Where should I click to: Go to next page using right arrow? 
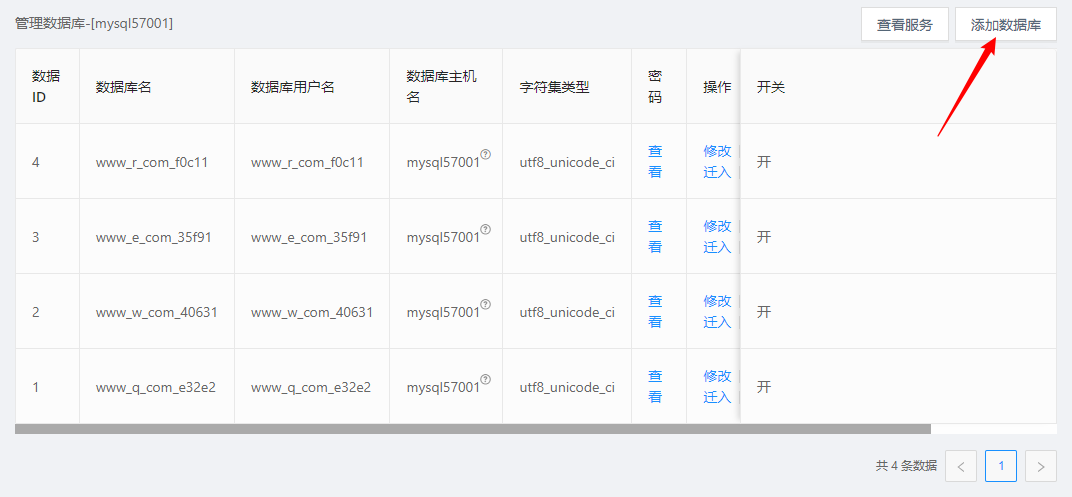click(1041, 466)
